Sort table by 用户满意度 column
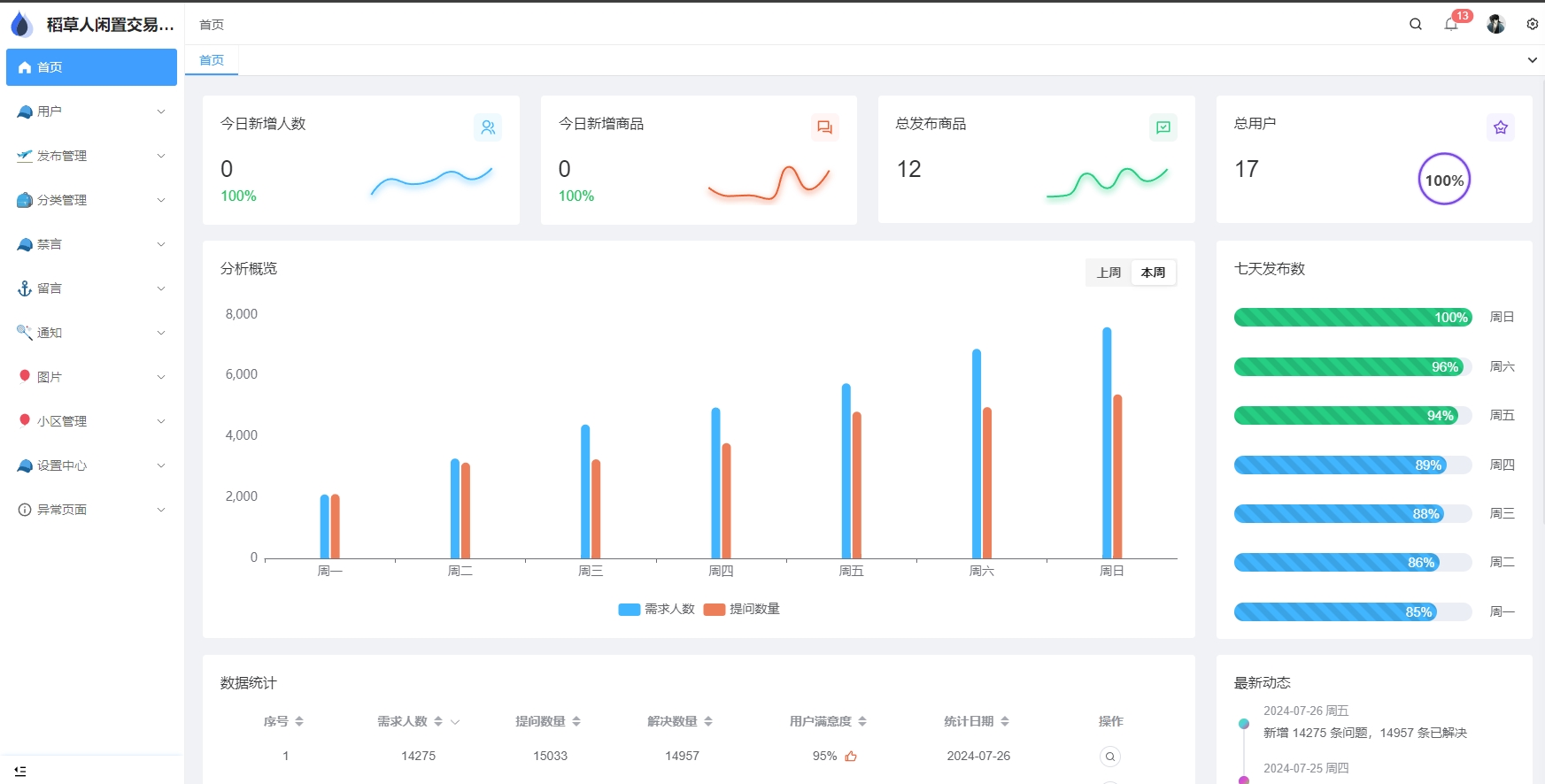The width and height of the screenshot is (1545, 784). (x=862, y=721)
